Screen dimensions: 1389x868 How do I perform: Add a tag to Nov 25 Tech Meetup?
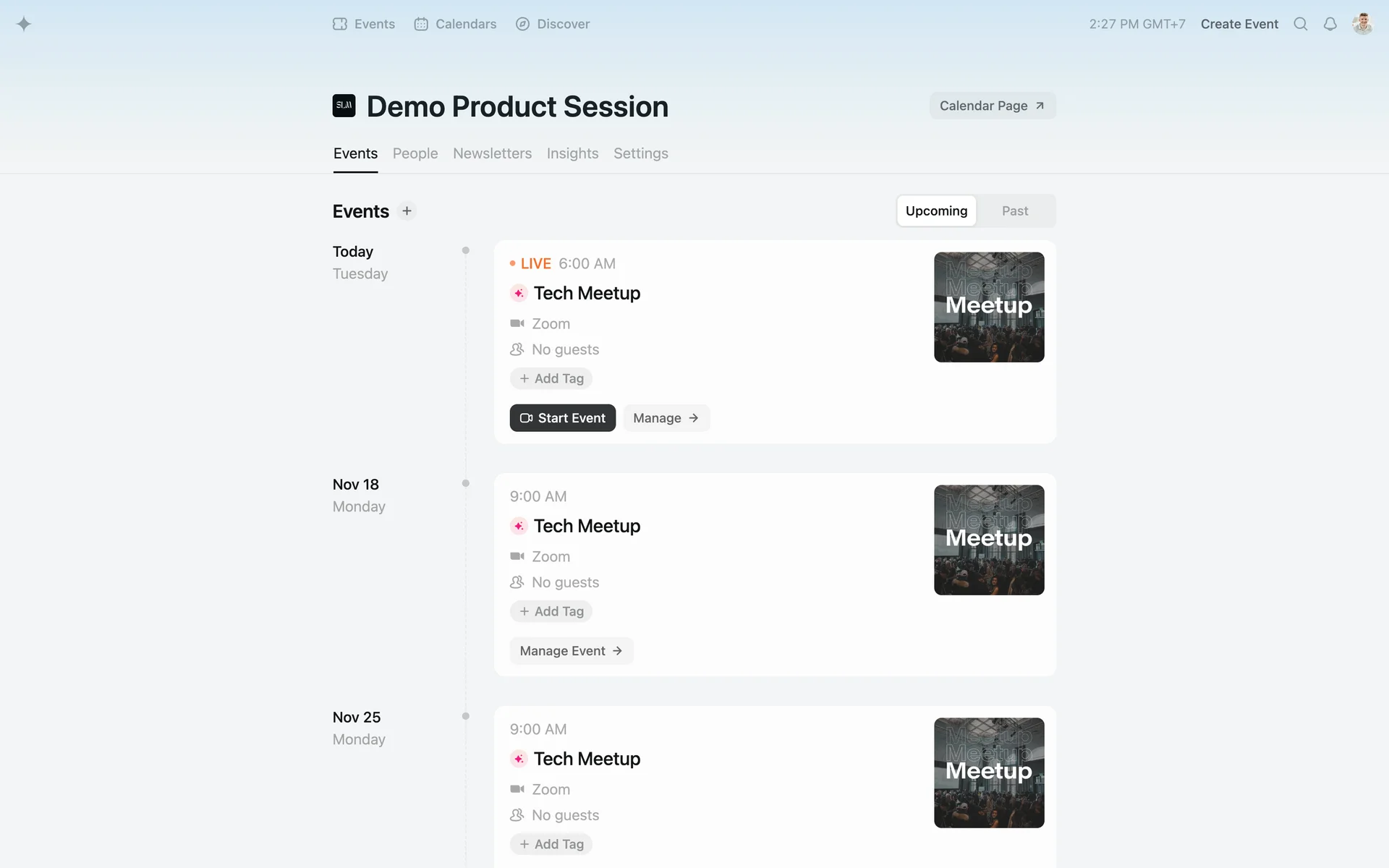551,844
